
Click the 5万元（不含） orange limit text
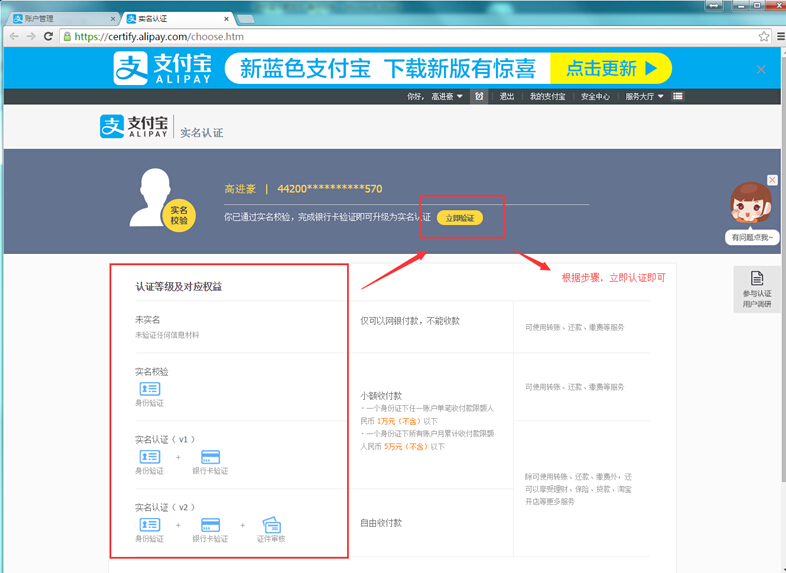coord(407,447)
